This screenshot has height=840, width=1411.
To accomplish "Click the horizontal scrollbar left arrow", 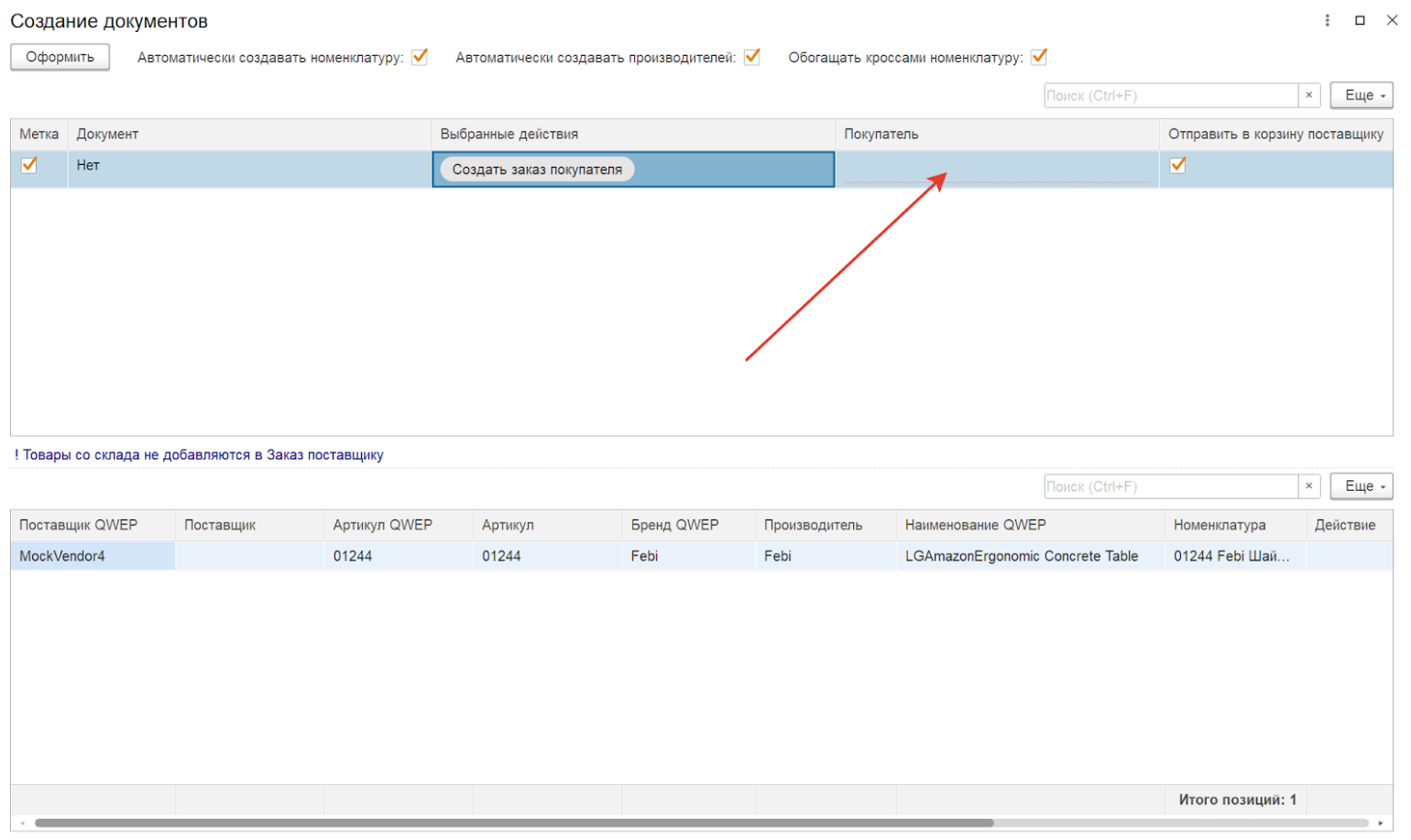I will (x=23, y=823).
